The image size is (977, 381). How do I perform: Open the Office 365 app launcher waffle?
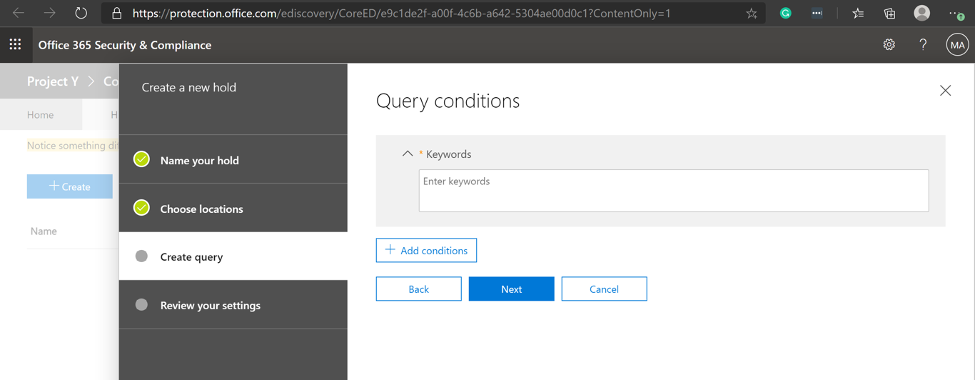[x=16, y=45]
